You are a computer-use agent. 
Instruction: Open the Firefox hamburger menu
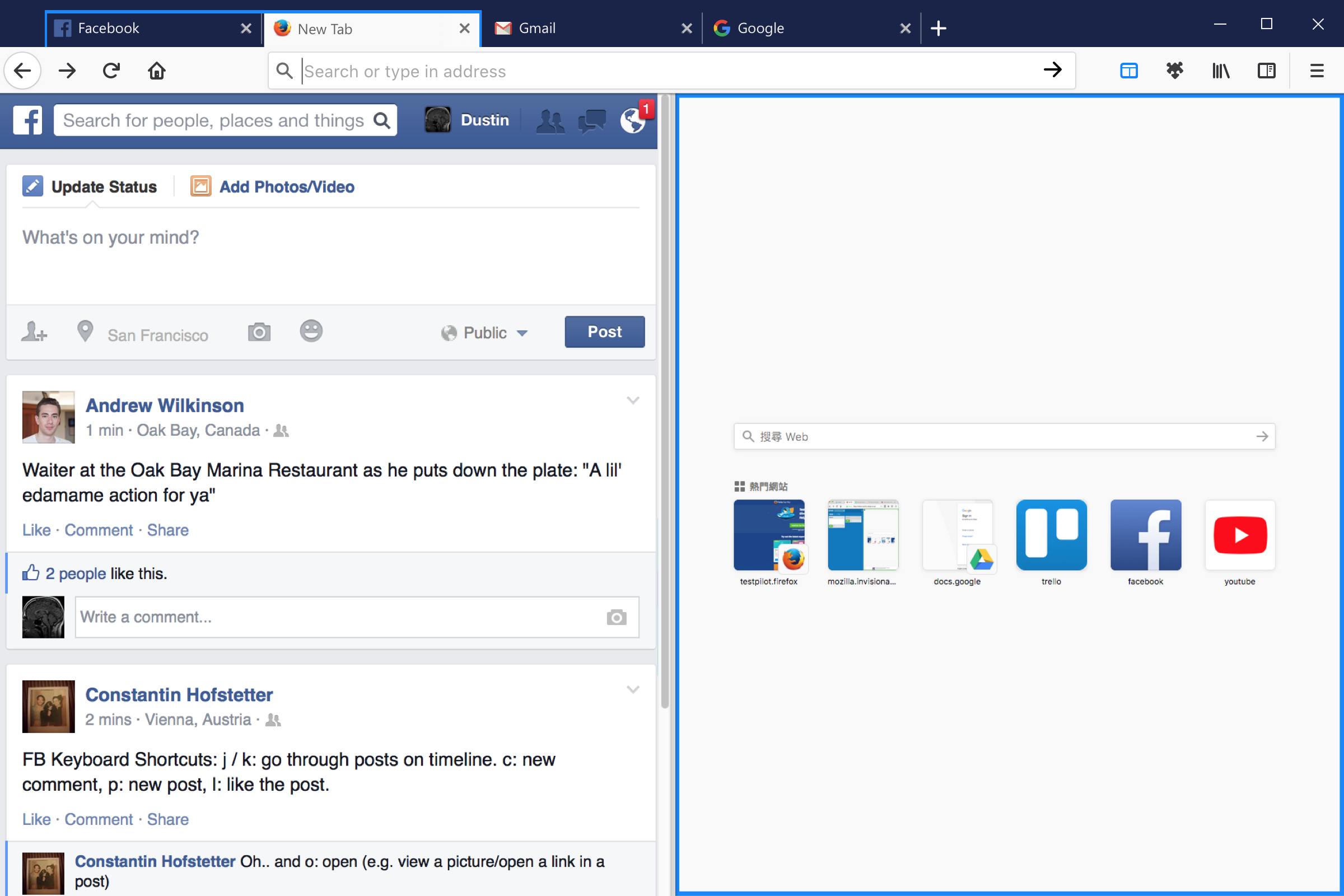click(x=1317, y=71)
